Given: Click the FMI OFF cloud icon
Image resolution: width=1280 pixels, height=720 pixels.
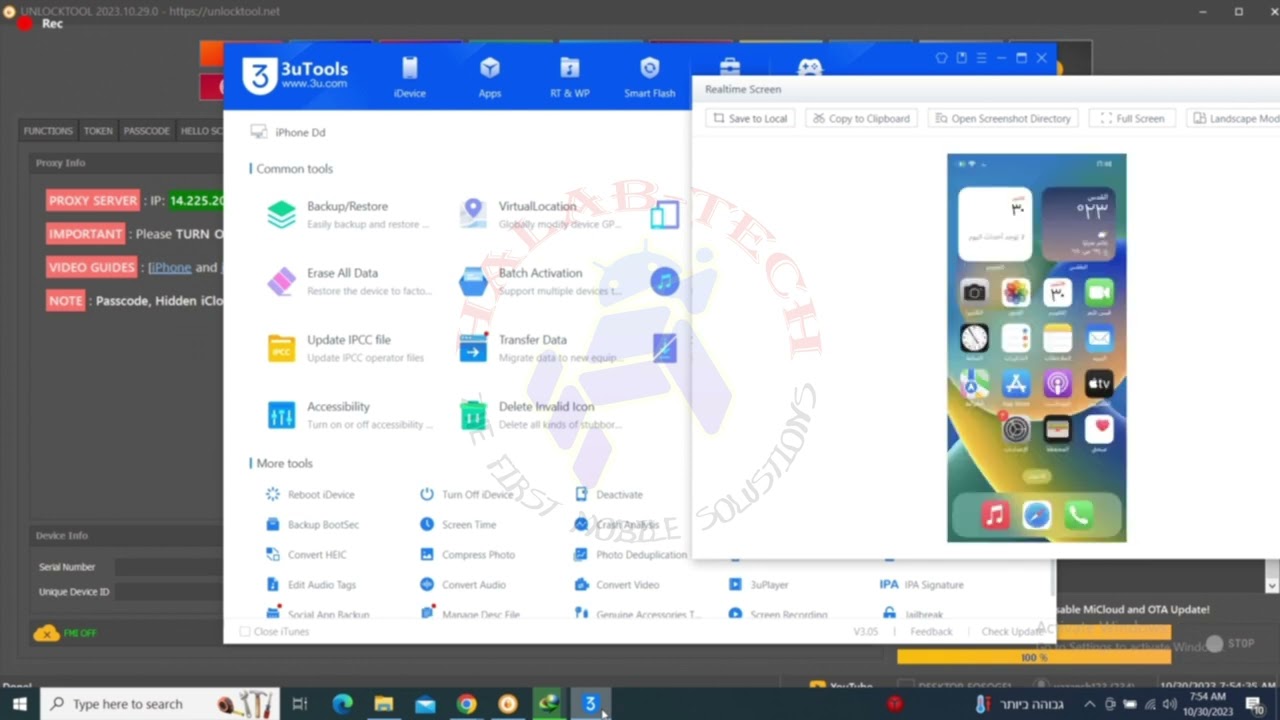Looking at the screenshot, I should point(46,633).
